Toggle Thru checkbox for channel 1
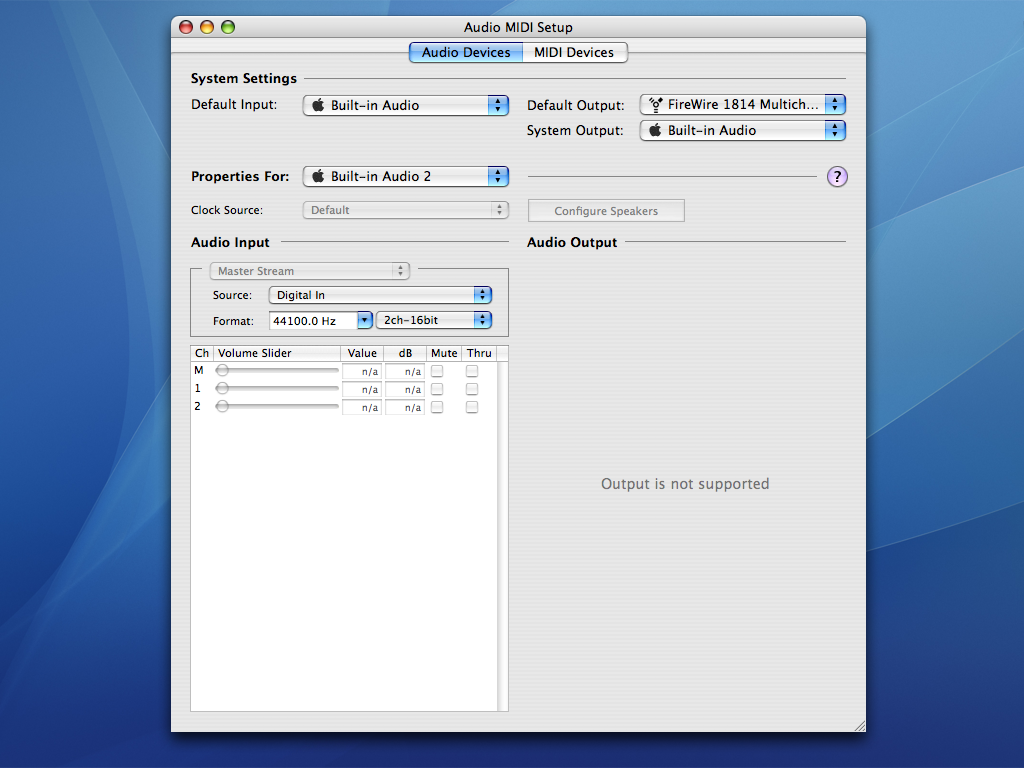The image size is (1024, 768). tap(472, 389)
